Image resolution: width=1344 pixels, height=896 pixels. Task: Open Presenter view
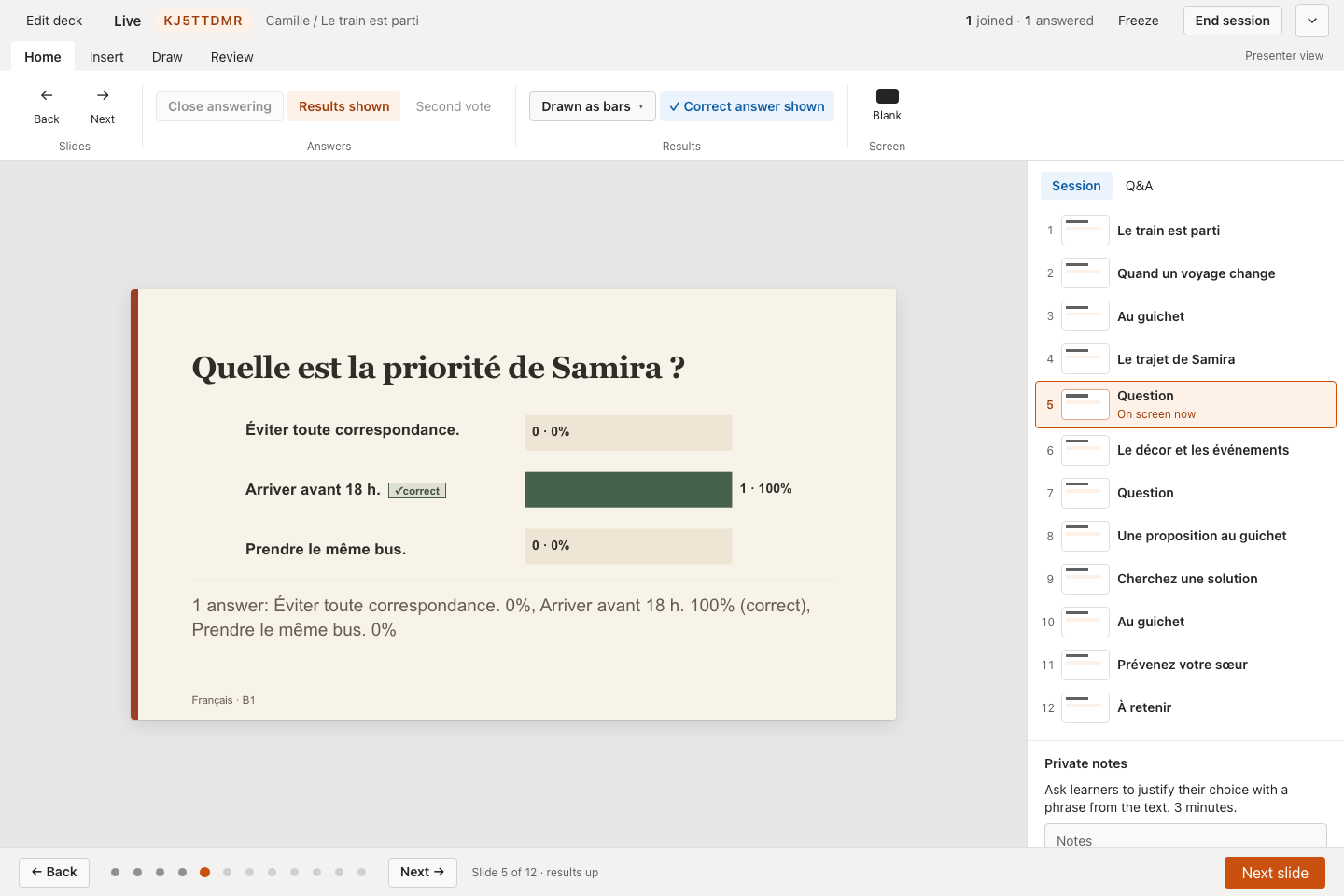(x=1284, y=56)
